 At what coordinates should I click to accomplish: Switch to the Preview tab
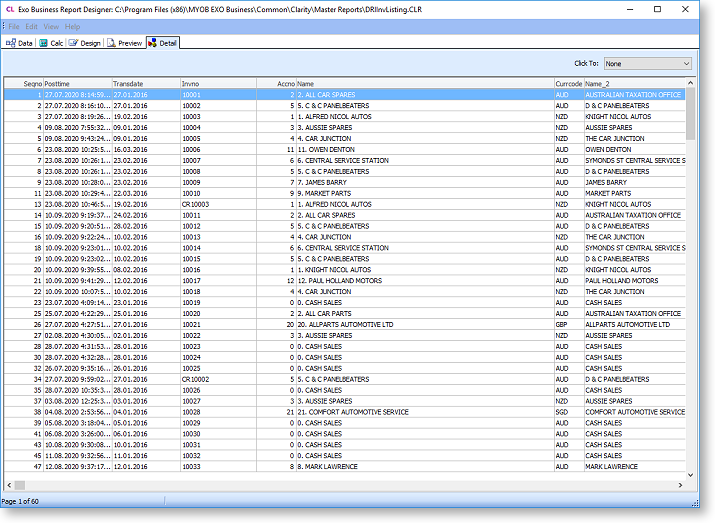coord(124,43)
